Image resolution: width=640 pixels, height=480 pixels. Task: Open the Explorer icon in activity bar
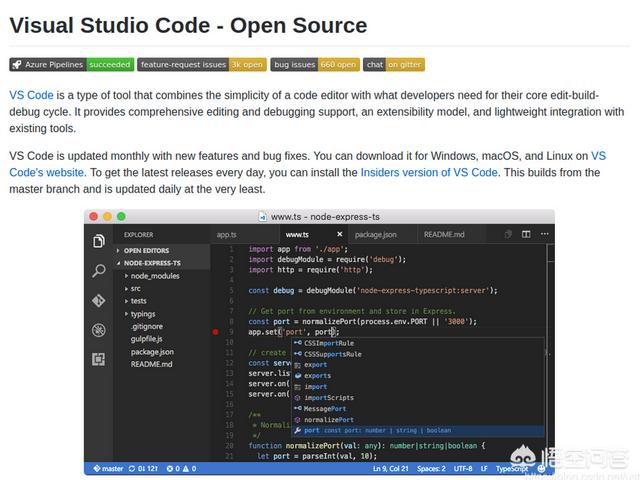click(99, 241)
